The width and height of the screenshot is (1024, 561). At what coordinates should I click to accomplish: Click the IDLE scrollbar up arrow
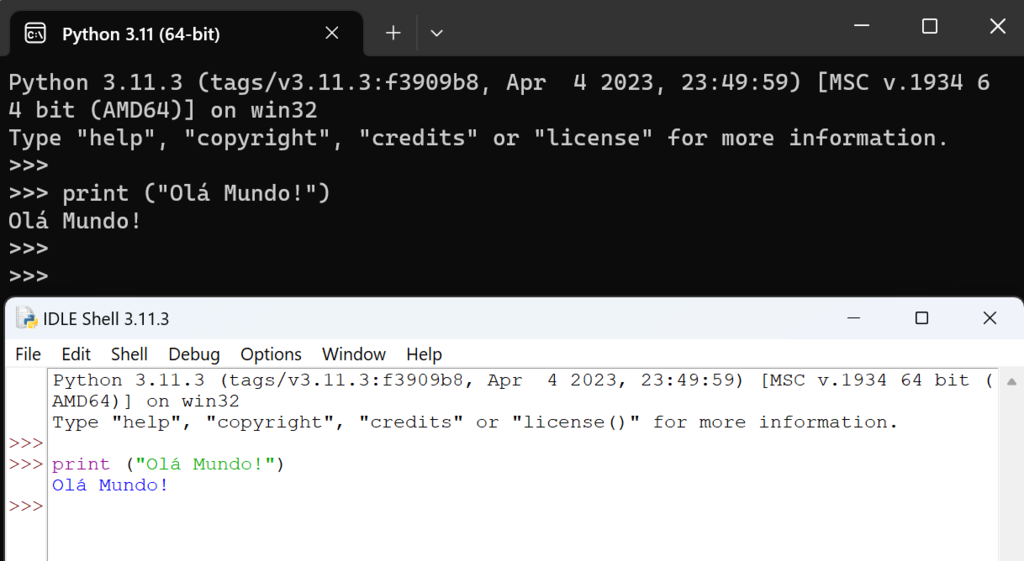[x=1012, y=382]
